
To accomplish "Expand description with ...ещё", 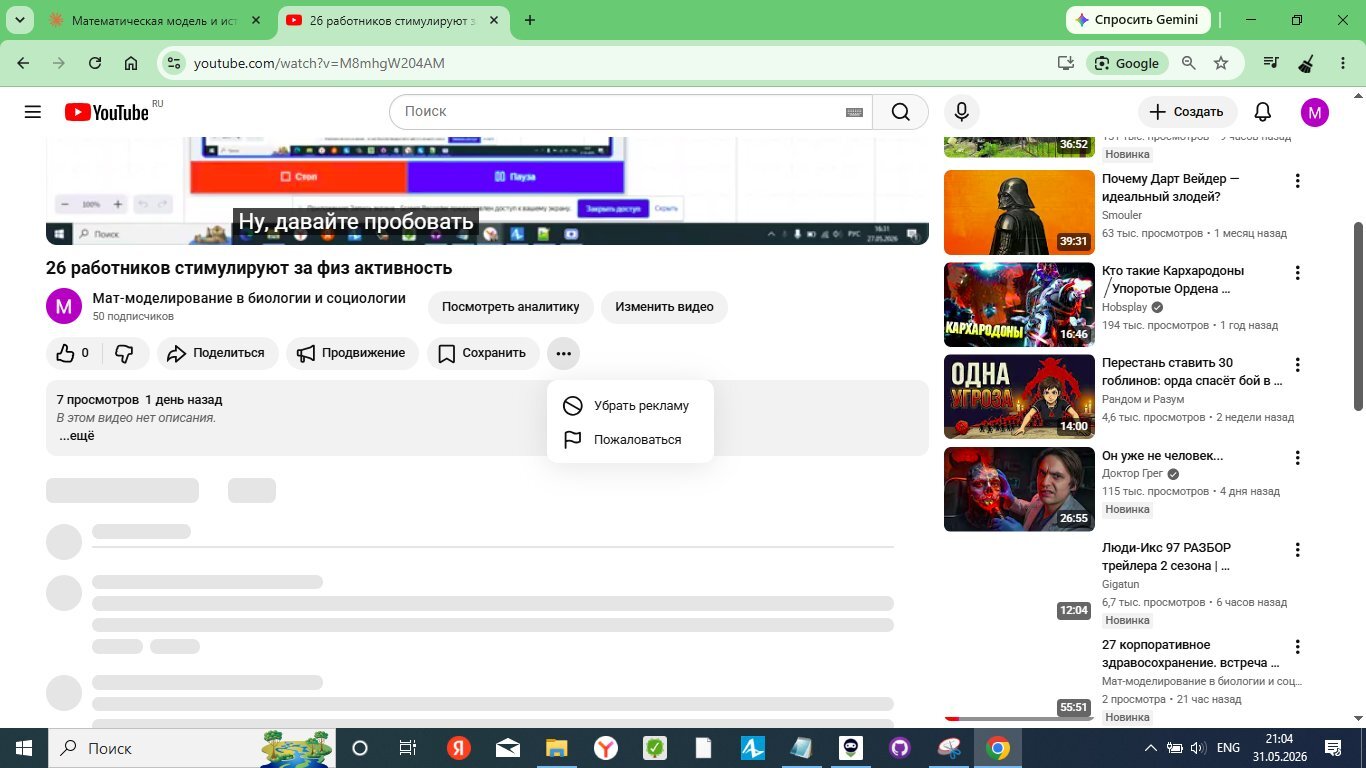I will [x=77, y=436].
